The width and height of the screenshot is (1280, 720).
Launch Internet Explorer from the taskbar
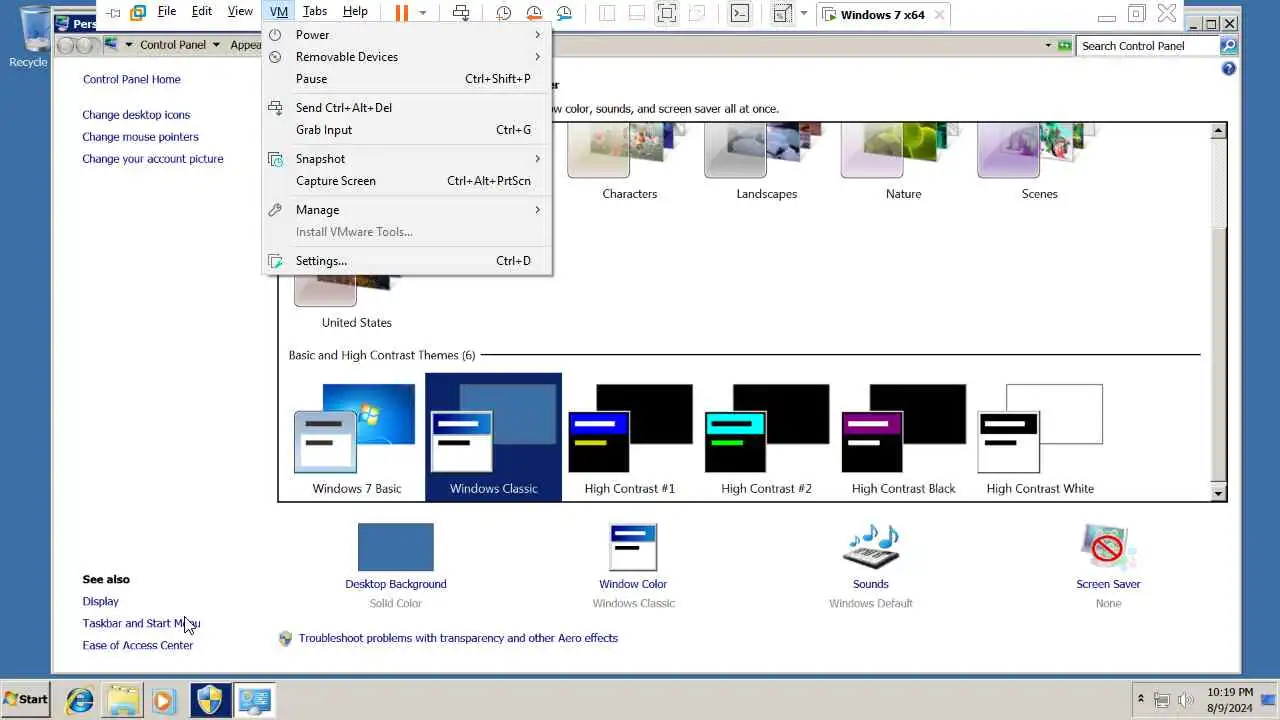point(80,700)
